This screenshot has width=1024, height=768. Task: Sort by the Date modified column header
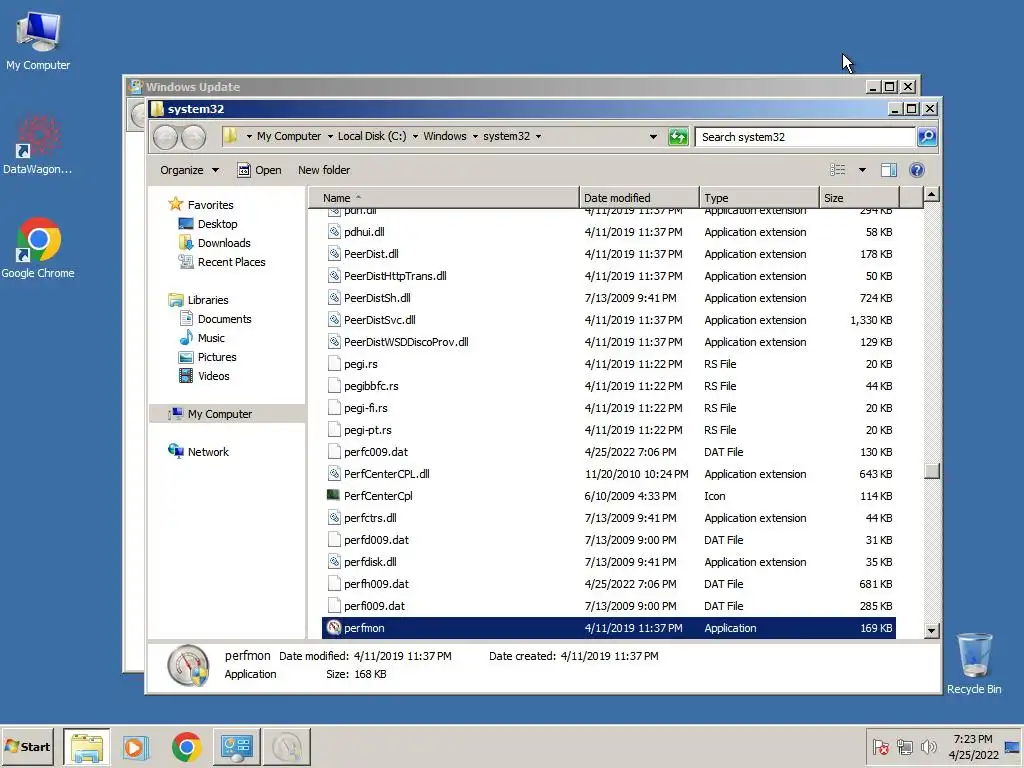point(639,198)
